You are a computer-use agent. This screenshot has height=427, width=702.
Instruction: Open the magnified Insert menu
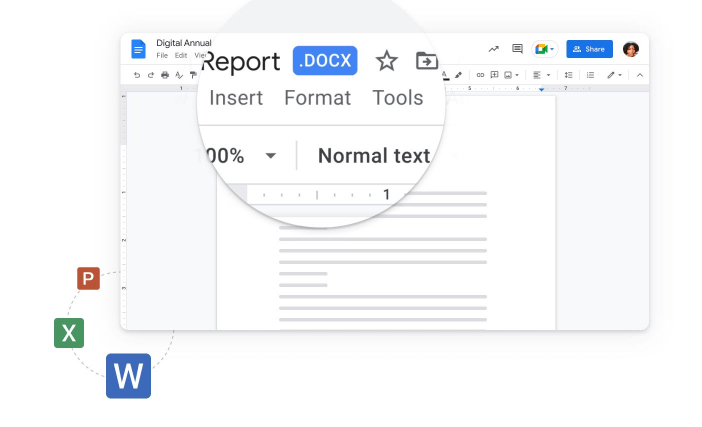click(236, 98)
